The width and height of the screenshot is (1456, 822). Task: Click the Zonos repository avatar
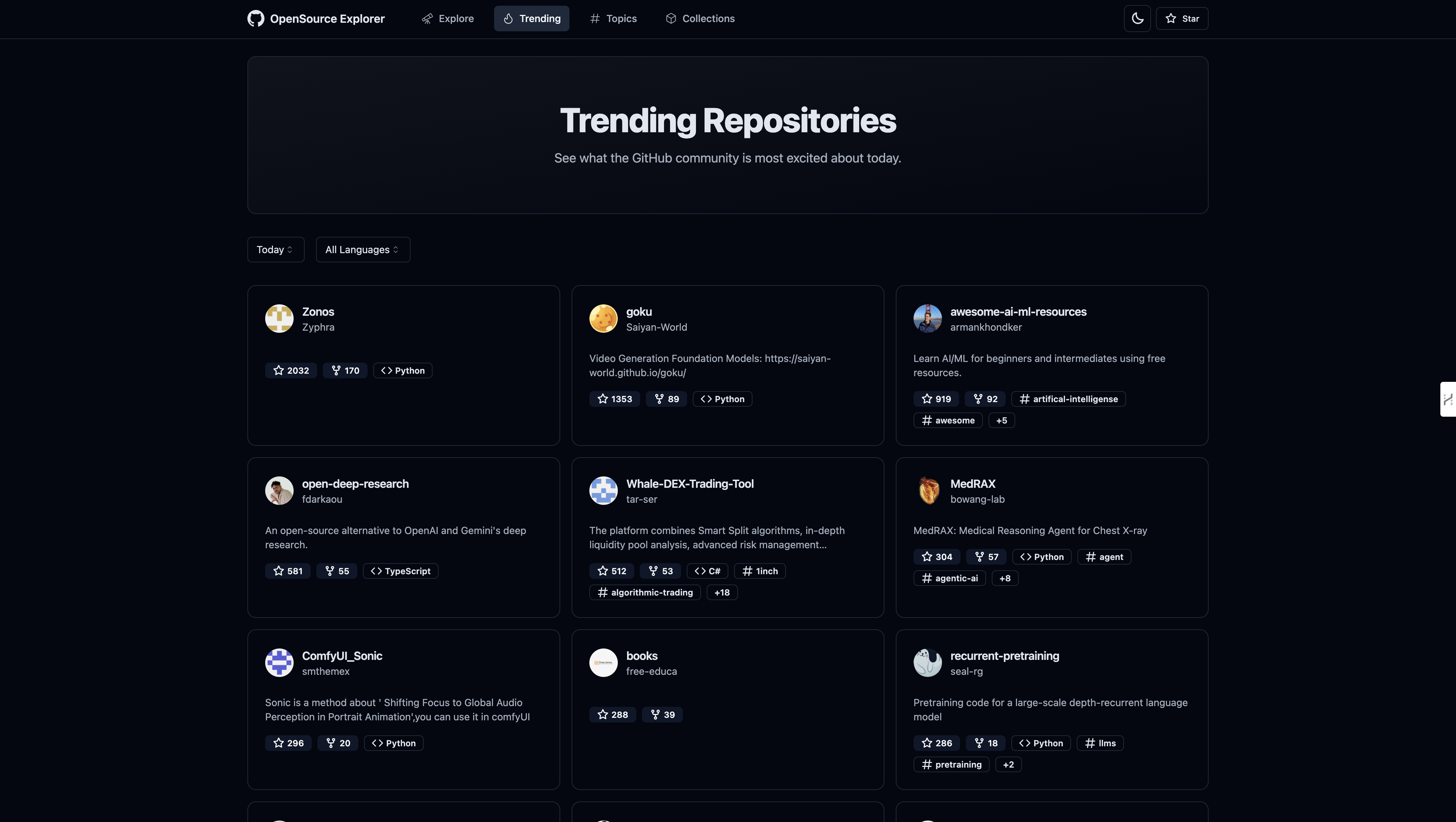(x=279, y=319)
